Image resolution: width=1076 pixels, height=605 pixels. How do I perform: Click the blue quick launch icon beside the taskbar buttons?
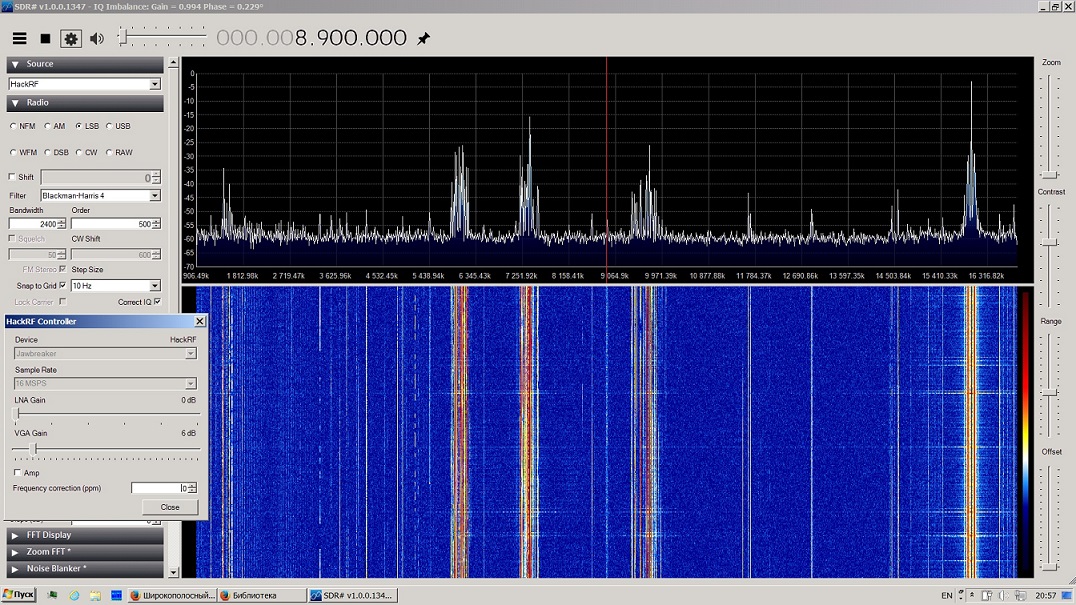point(117,595)
